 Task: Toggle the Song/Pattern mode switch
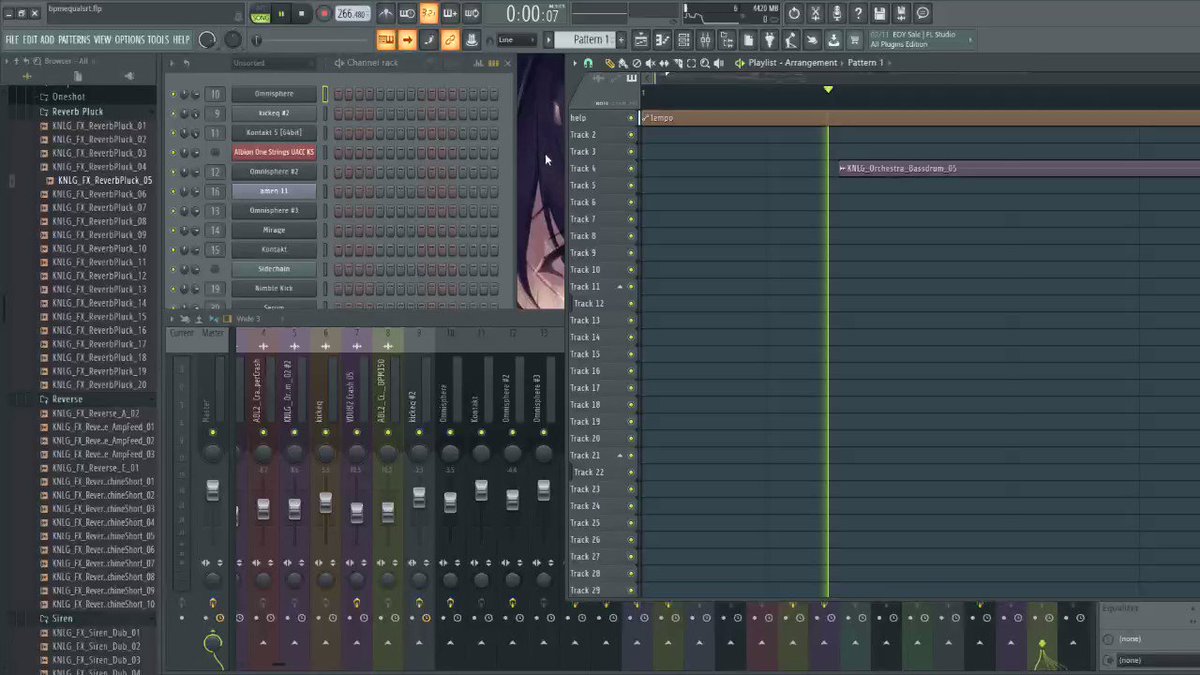[260, 13]
